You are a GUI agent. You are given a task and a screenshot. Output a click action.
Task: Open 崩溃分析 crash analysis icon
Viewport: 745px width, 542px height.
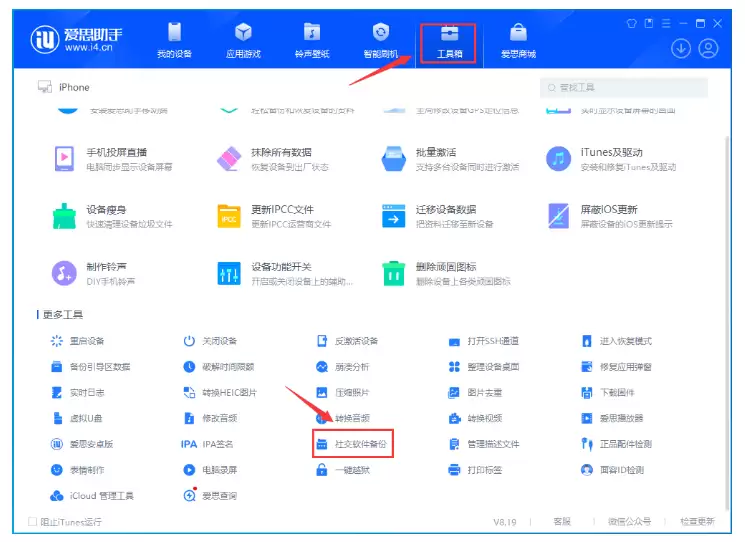click(322, 367)
